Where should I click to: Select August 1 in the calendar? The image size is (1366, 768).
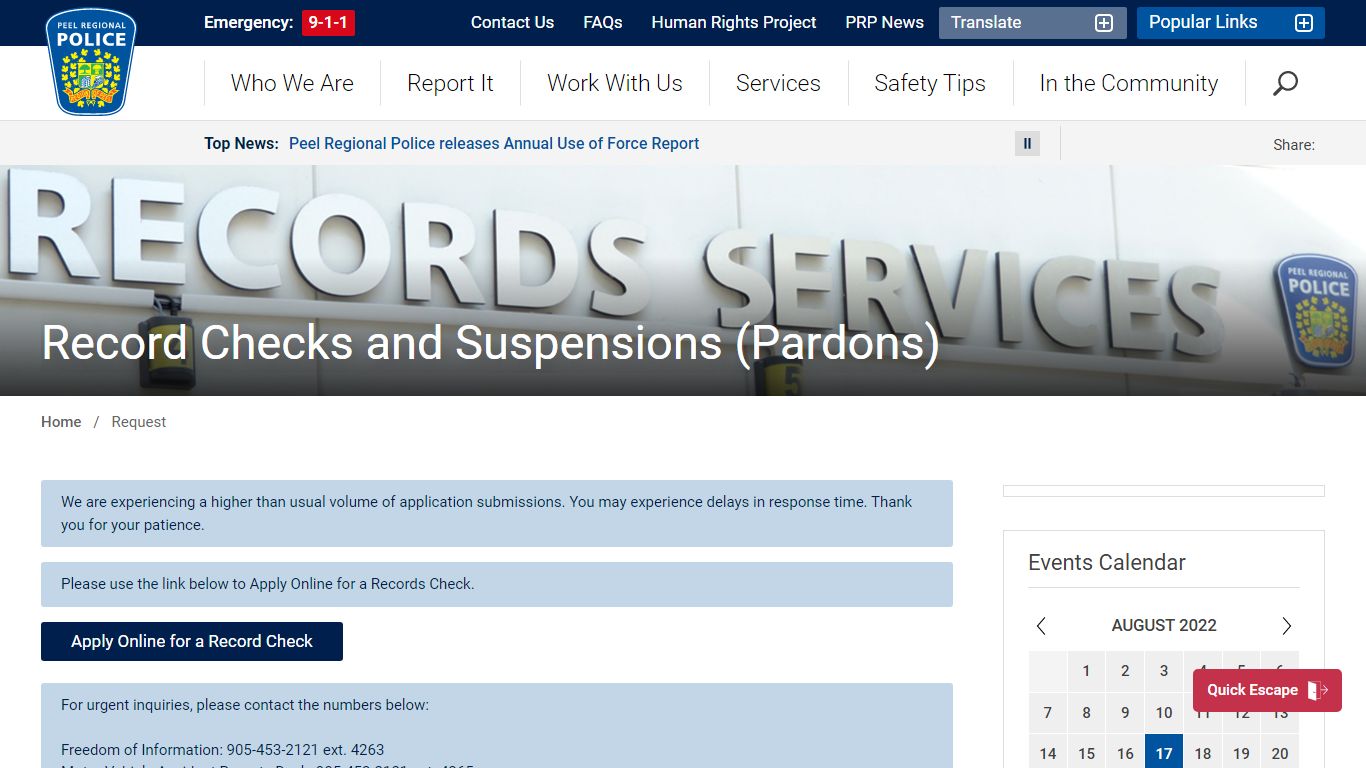pyautogui.click(x=1086, y=671)
